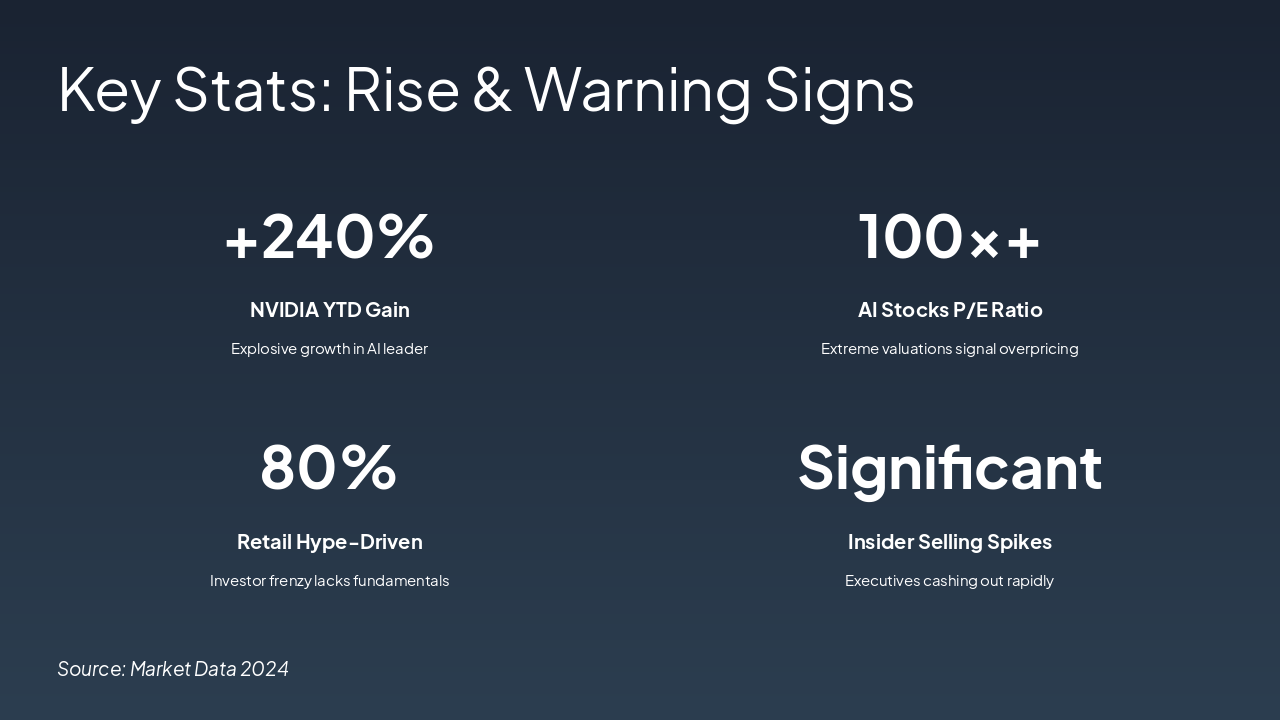Select the "AI Stocks P/E Ratio" label

tap(949, 310)
